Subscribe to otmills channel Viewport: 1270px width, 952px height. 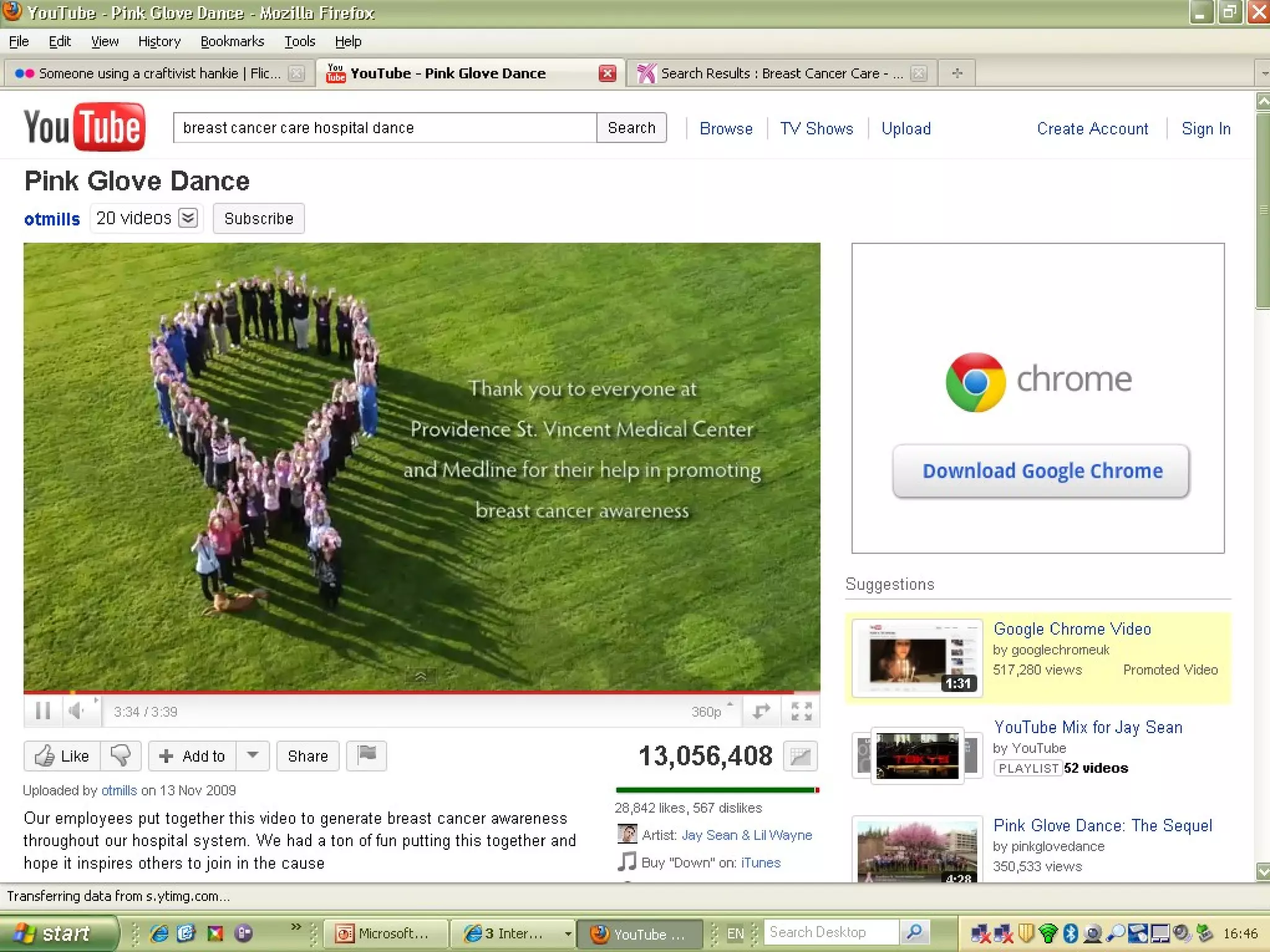click(259, 219)
